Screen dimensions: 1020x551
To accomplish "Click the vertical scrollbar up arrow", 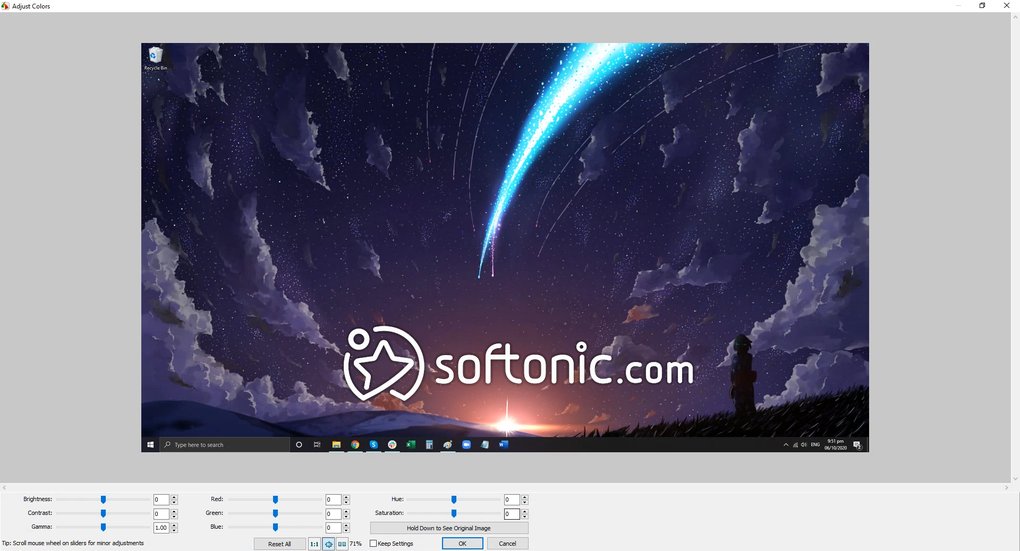I will coord(1015,16).
